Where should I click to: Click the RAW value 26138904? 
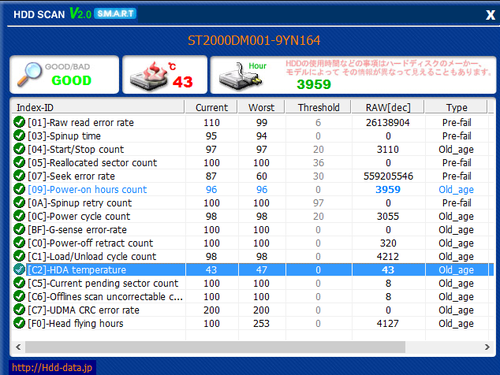388,122
